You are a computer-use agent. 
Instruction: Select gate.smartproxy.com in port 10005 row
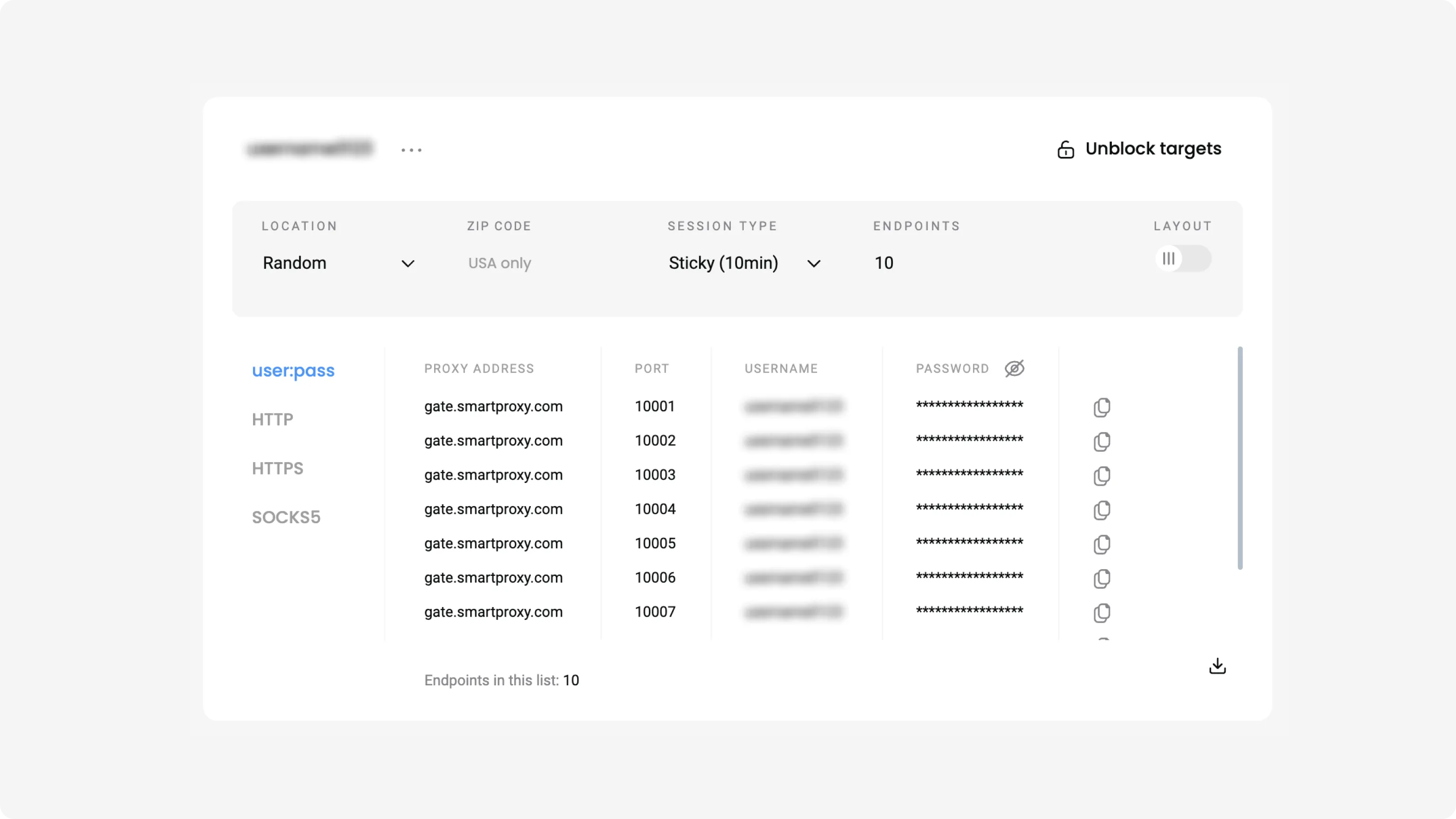(x=493, y=543)
